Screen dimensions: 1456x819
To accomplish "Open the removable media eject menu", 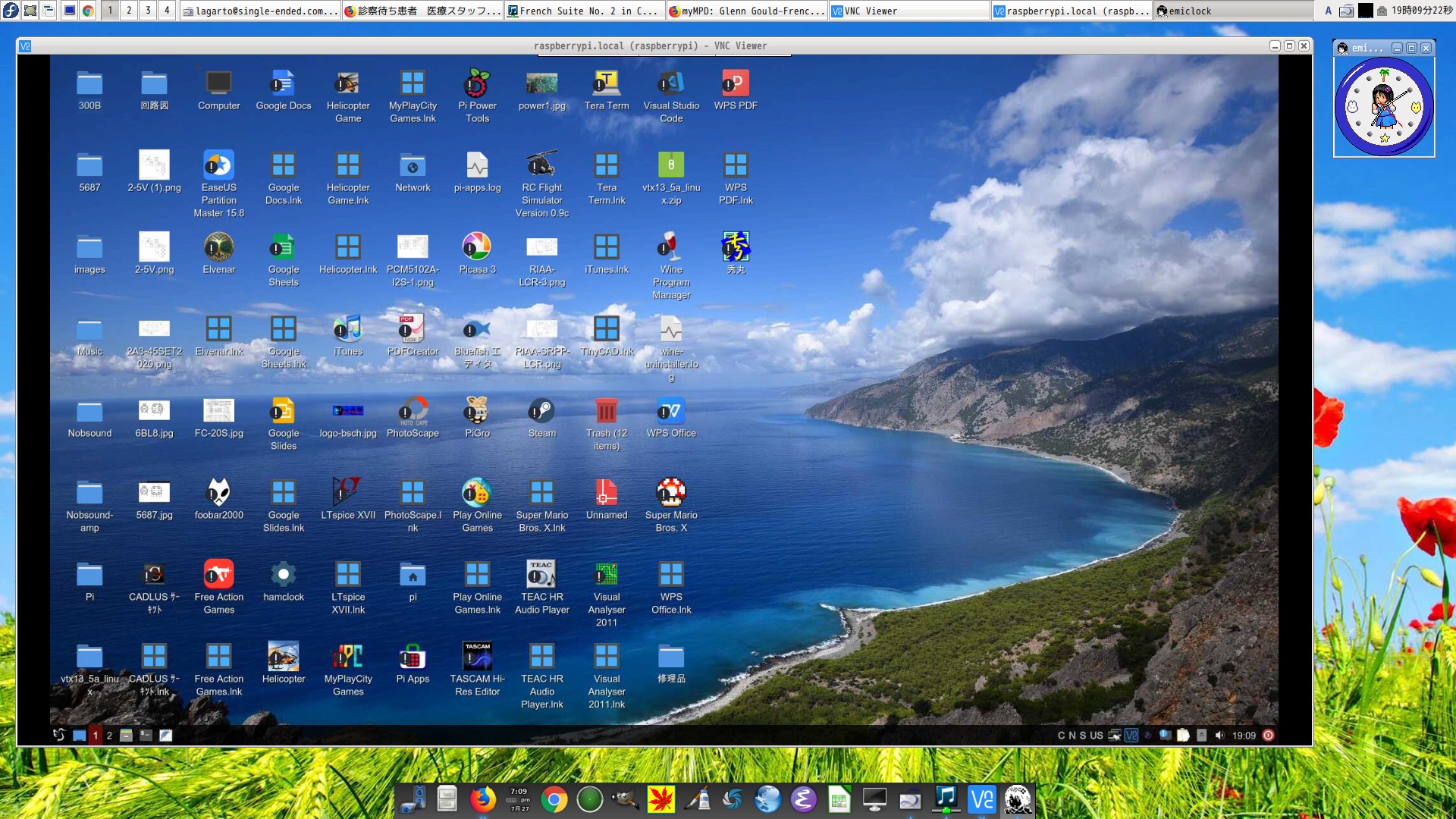I will pos(1201,735).
